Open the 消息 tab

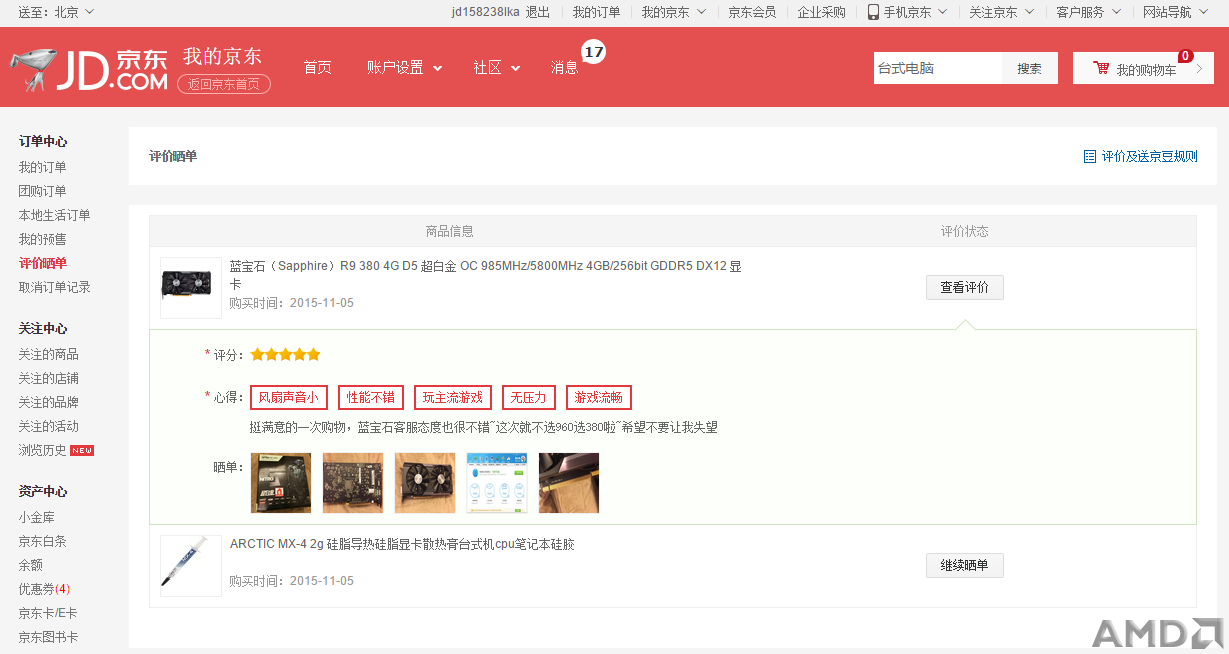pos(564,68)
